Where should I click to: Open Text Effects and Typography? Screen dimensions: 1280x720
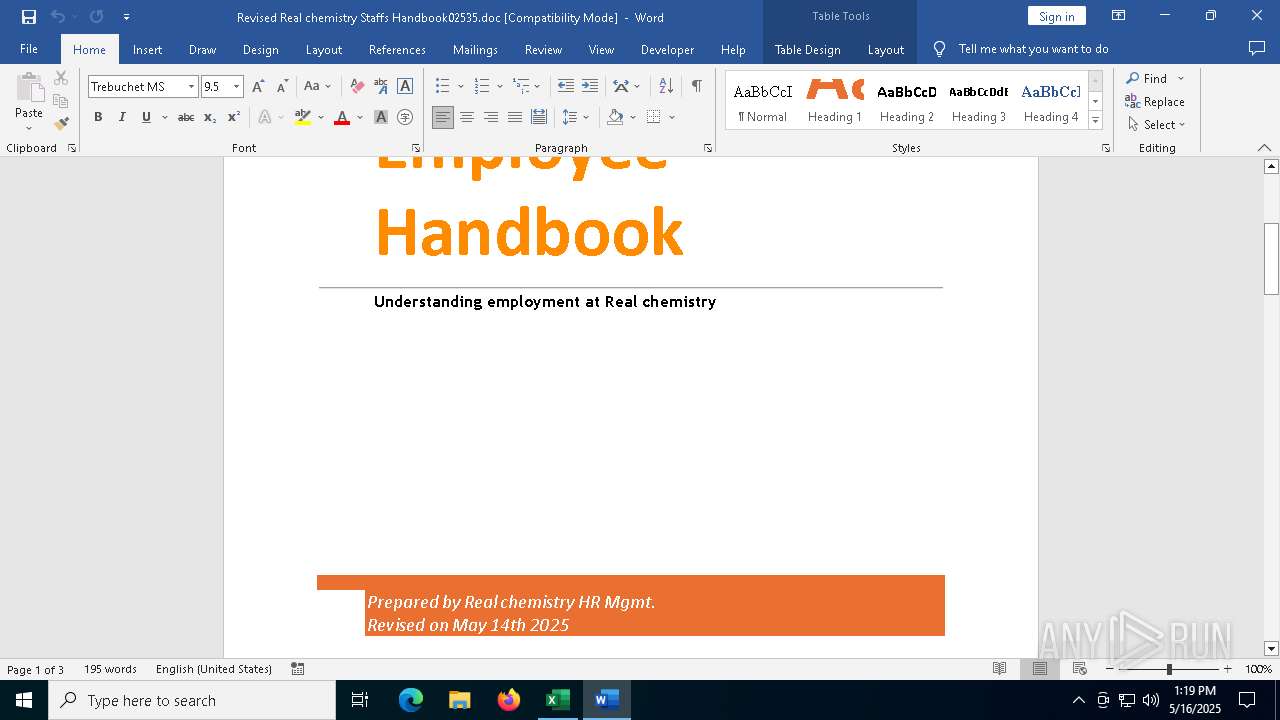coord(265,118)
